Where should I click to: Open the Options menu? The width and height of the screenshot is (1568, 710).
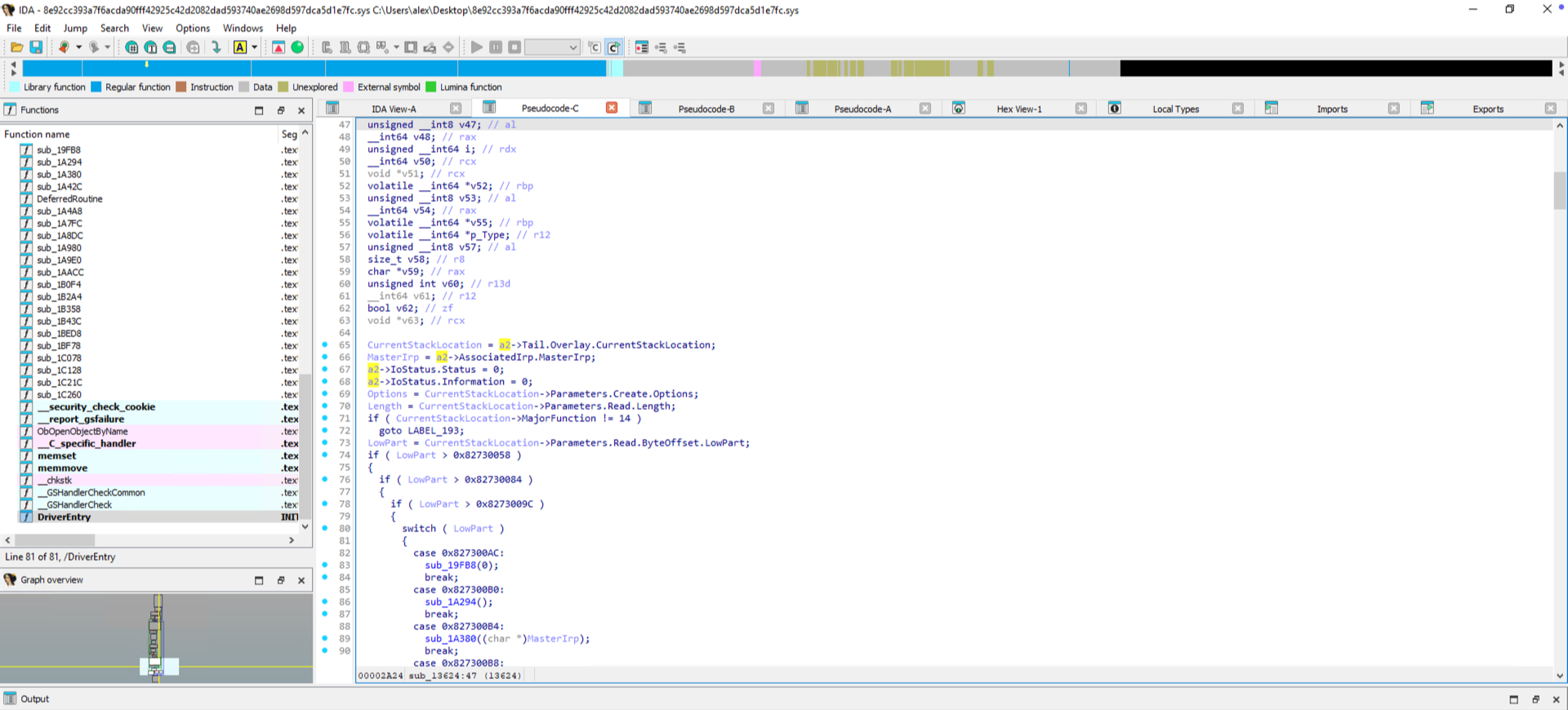tap(193, 28)
